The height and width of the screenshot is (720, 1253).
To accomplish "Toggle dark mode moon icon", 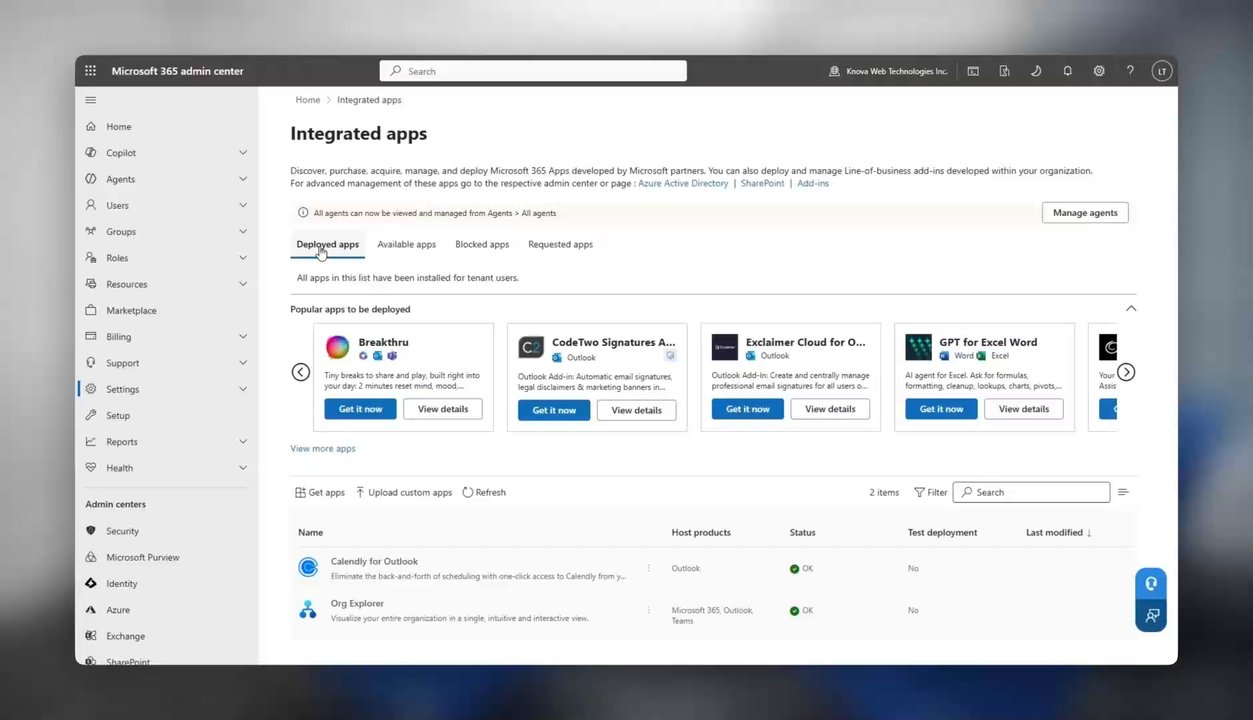I will pos(1036,71).
